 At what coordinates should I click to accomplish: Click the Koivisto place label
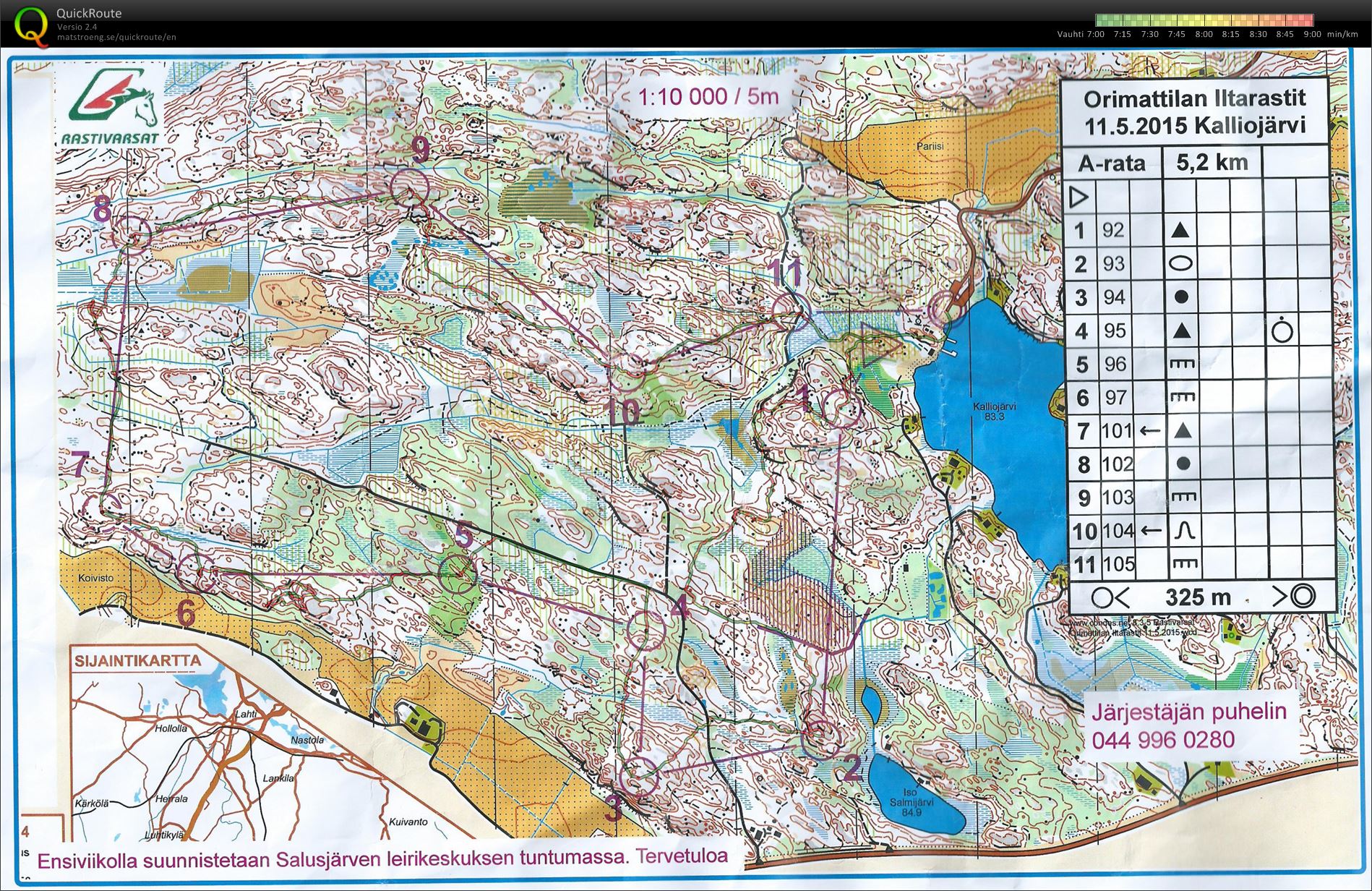tap(94, 579)
